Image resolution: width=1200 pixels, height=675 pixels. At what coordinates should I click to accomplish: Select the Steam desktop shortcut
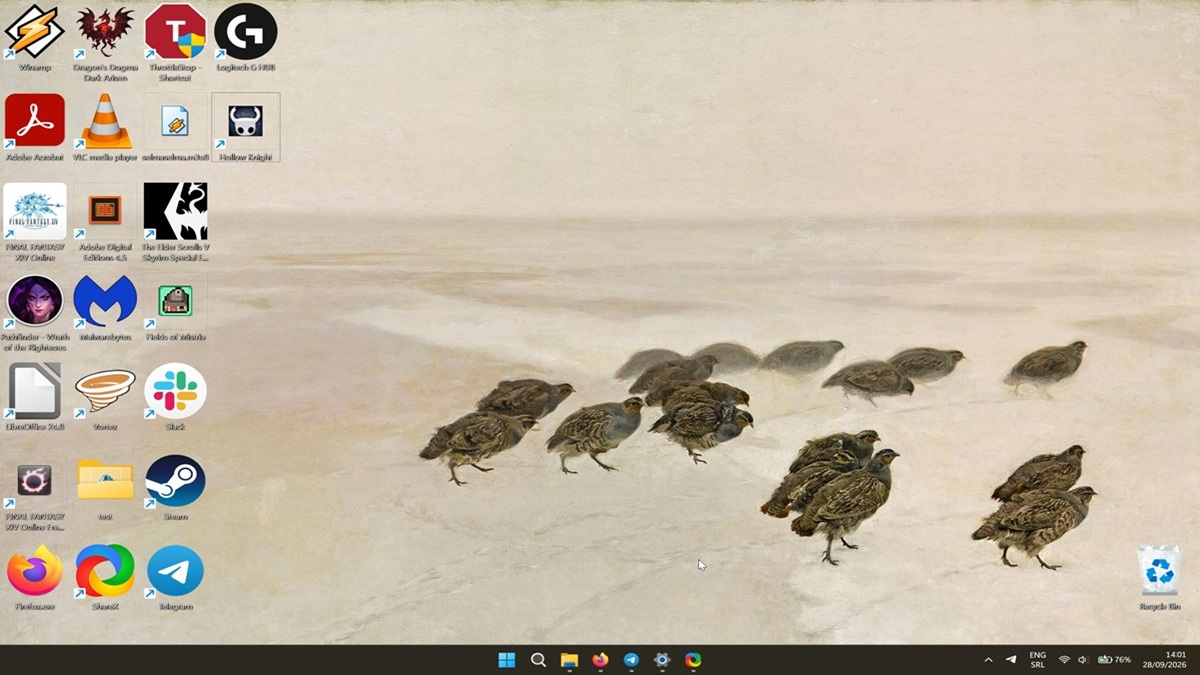tap(175, 488)
